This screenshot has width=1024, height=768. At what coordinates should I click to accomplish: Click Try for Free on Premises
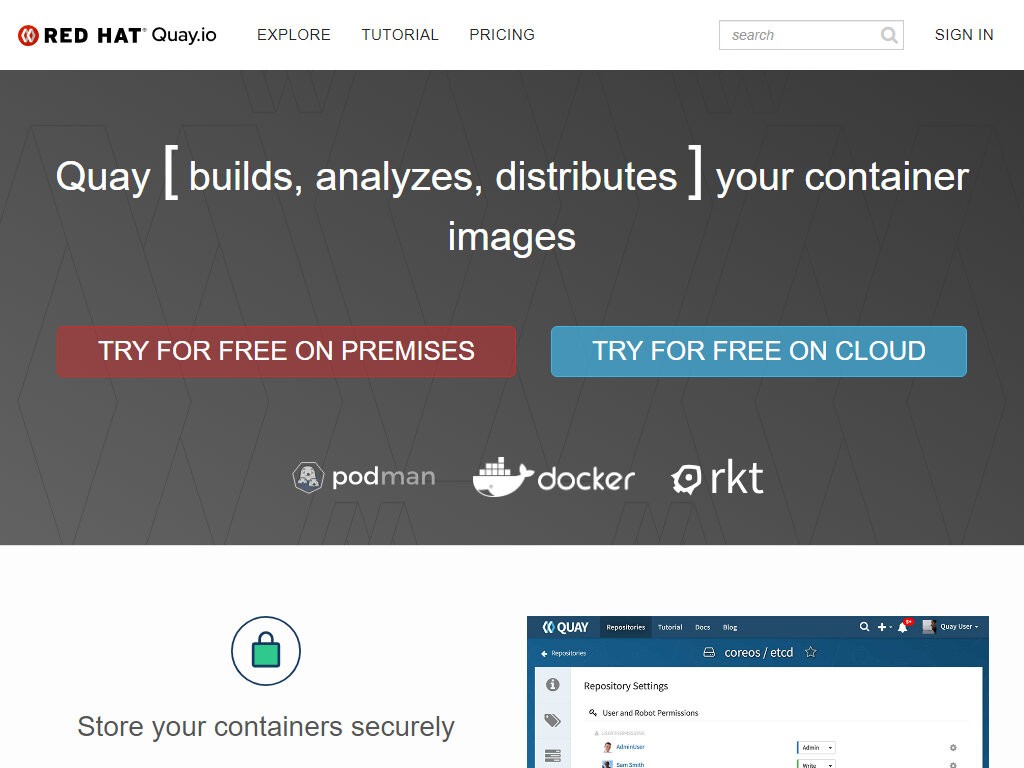pos(286,351)
